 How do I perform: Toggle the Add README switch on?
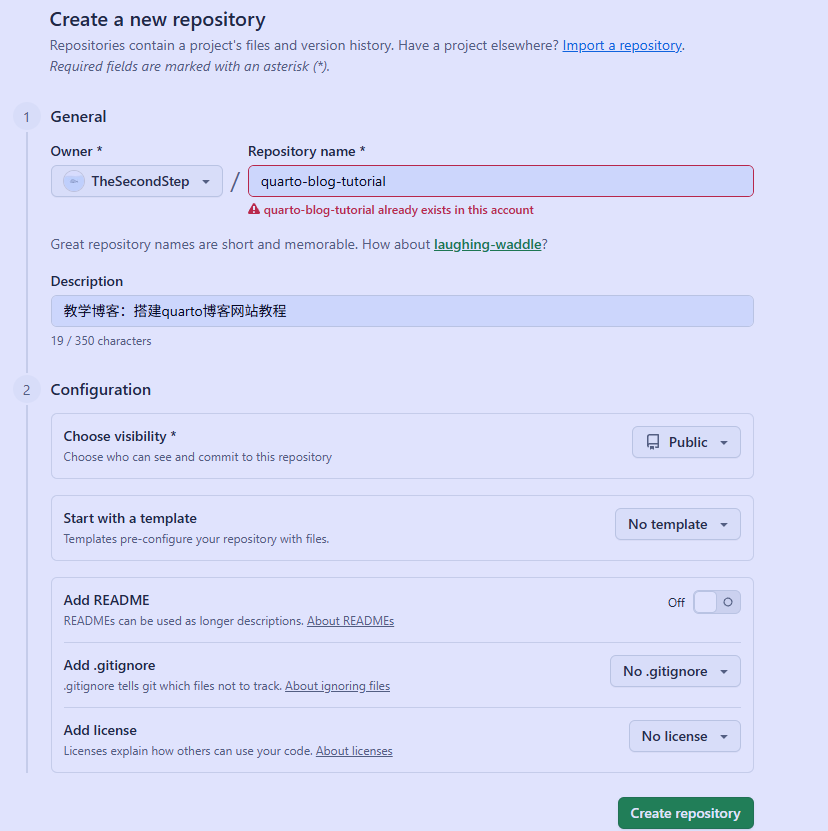pos(717,602)
